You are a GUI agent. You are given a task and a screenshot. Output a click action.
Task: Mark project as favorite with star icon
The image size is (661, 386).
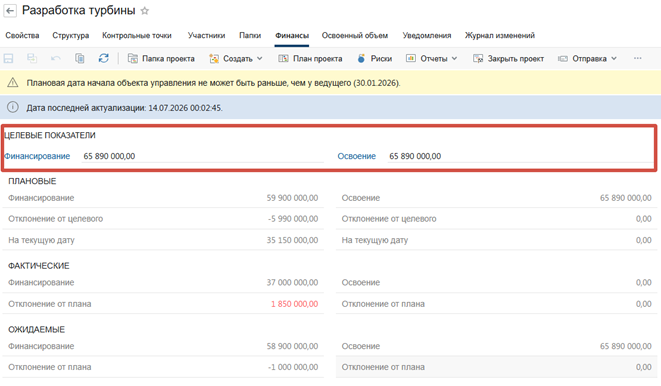[145, 11]
